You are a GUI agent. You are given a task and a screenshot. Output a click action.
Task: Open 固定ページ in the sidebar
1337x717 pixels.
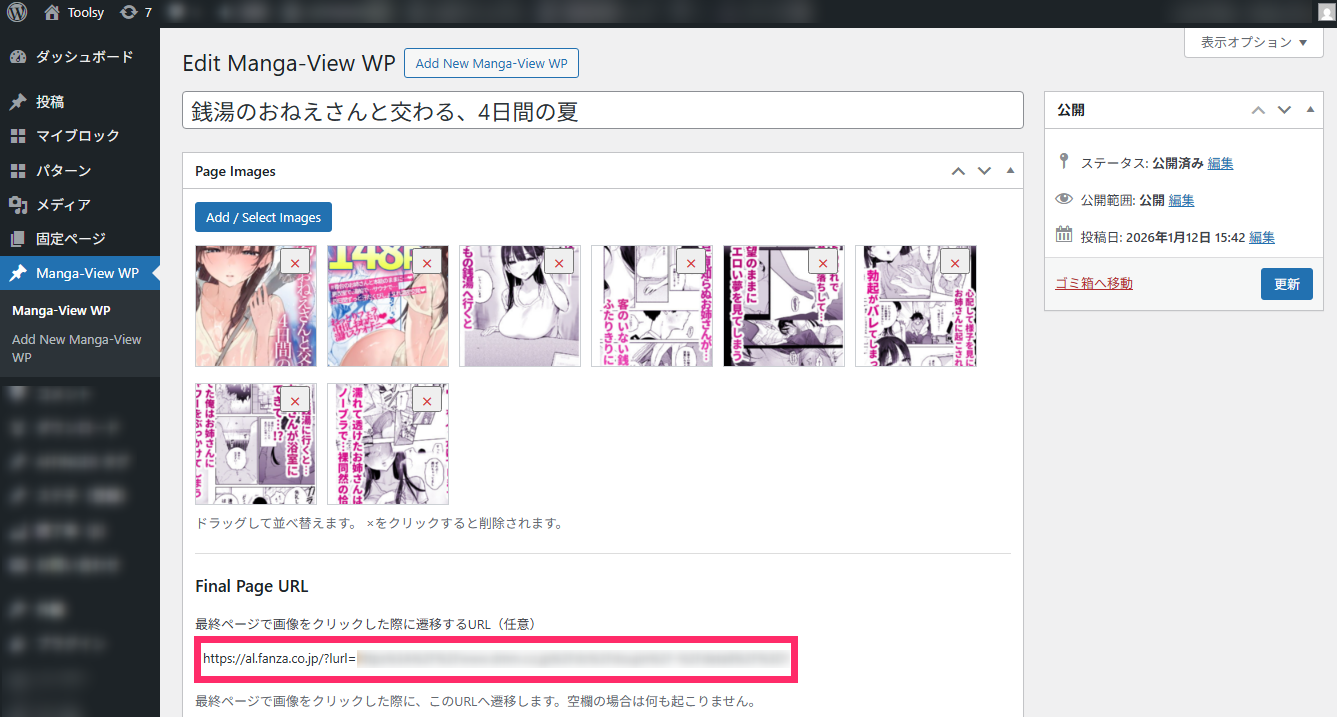pyautogui.click(x=70, y=239)
